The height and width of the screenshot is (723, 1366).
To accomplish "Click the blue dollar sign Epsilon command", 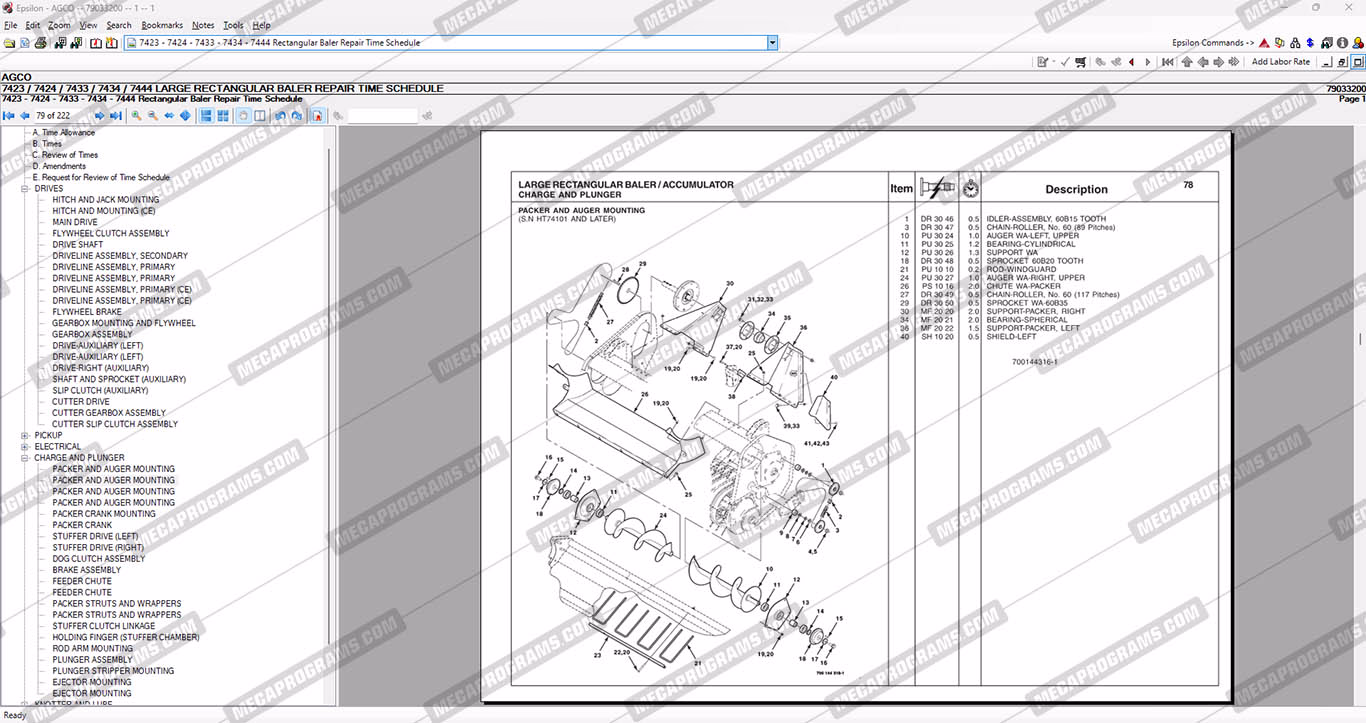I will pos(1310,43).
